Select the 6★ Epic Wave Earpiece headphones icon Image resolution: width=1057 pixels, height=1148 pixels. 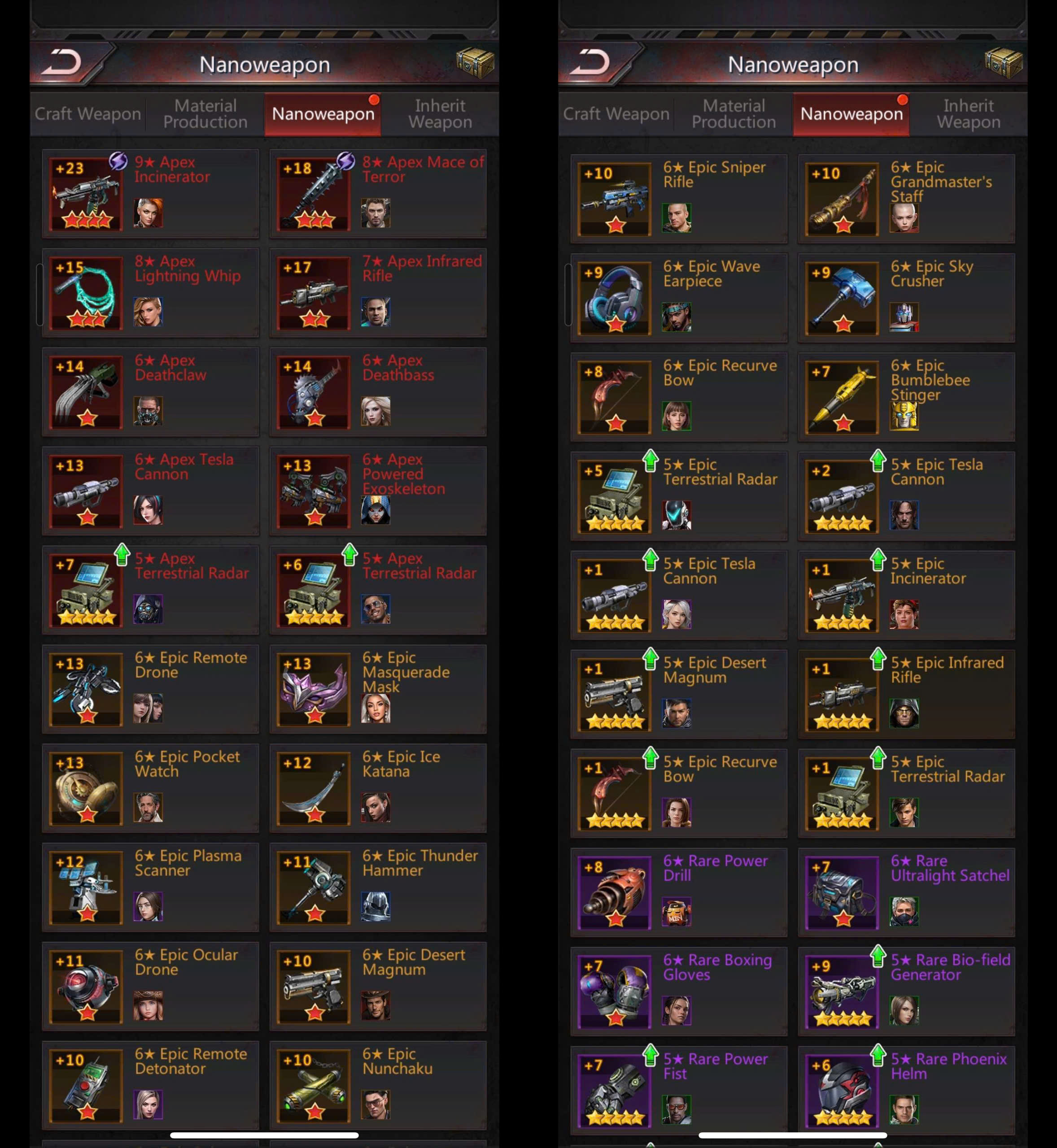[x=615, y=298]
